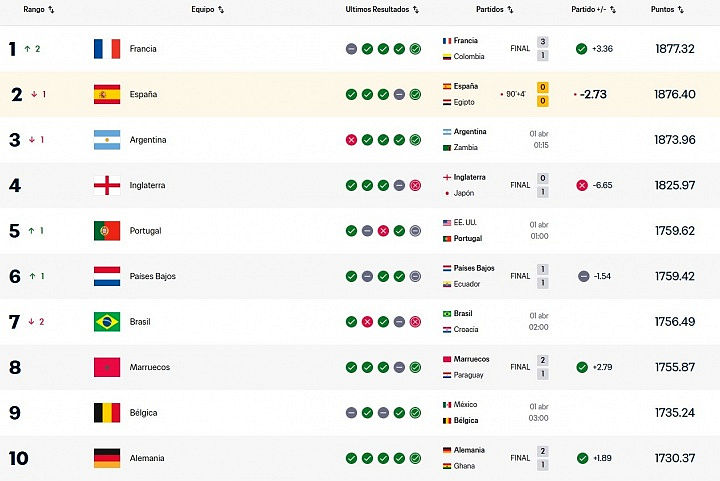This screenshot has height=481, width=720.
Task: Click the Argentina flag in row three
Action: (x=106, y=140)
